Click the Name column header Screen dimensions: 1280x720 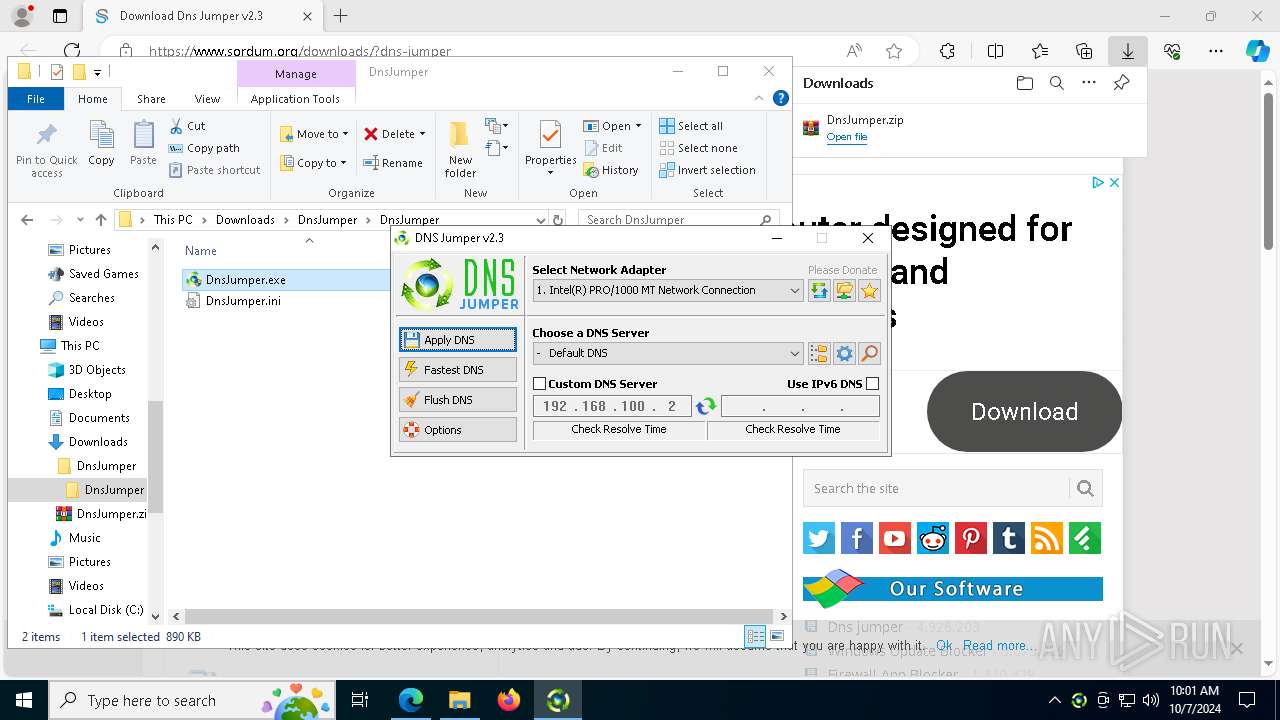201,251
